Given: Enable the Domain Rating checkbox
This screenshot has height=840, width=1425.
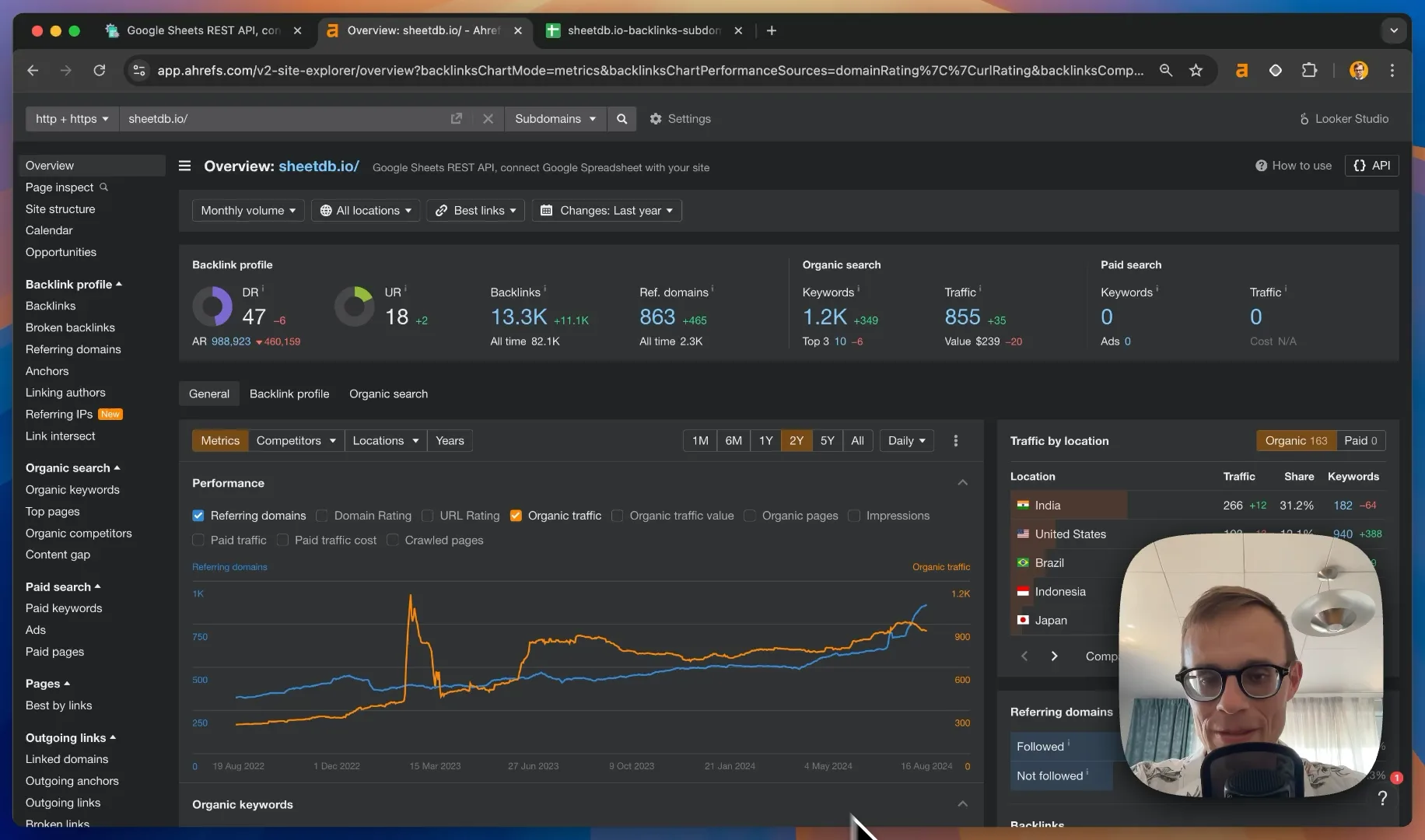Looking at the screenshot, I should click(322, 516).
